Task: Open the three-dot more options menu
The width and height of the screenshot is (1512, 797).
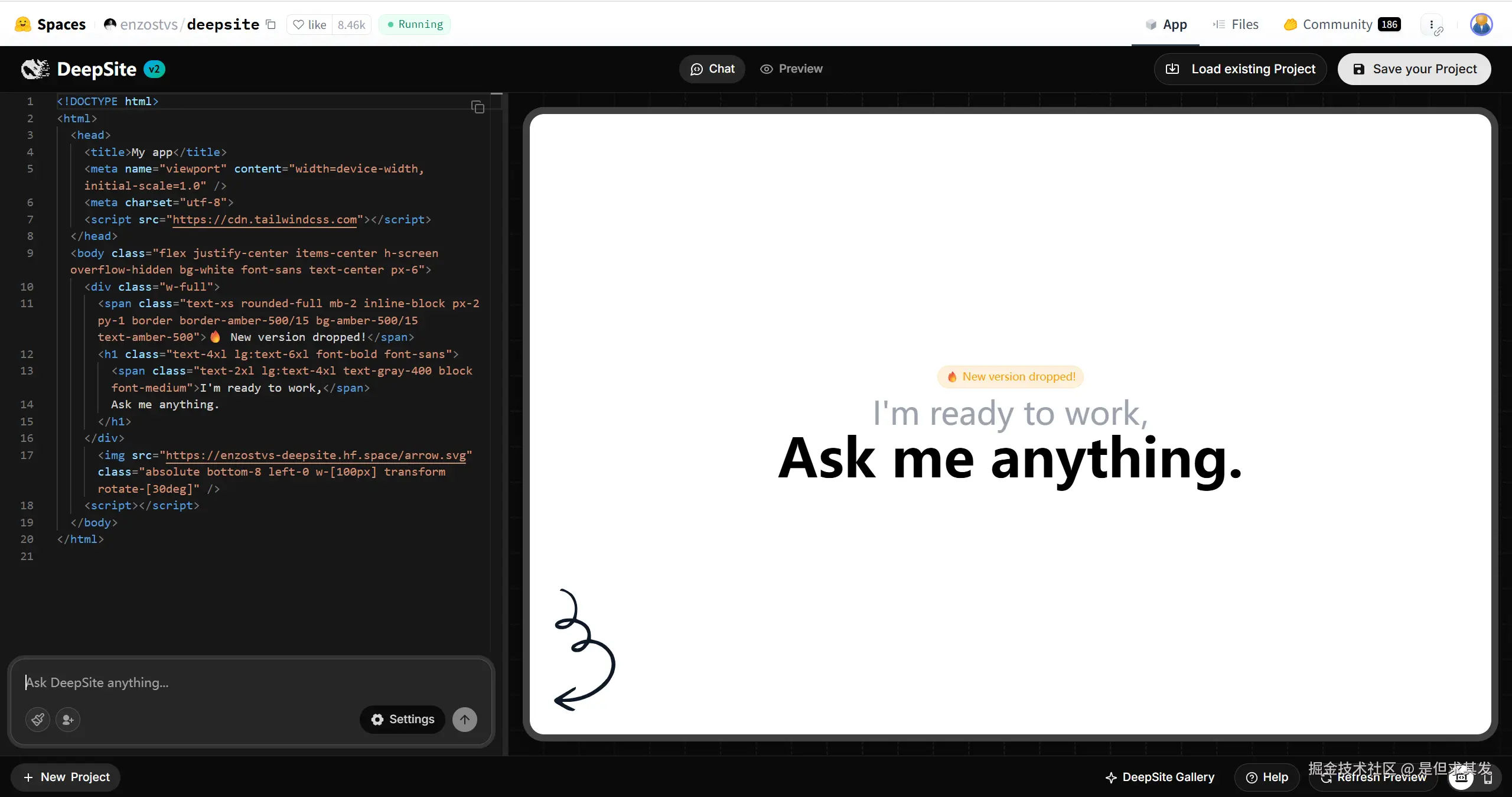Action: point(1431,24)
